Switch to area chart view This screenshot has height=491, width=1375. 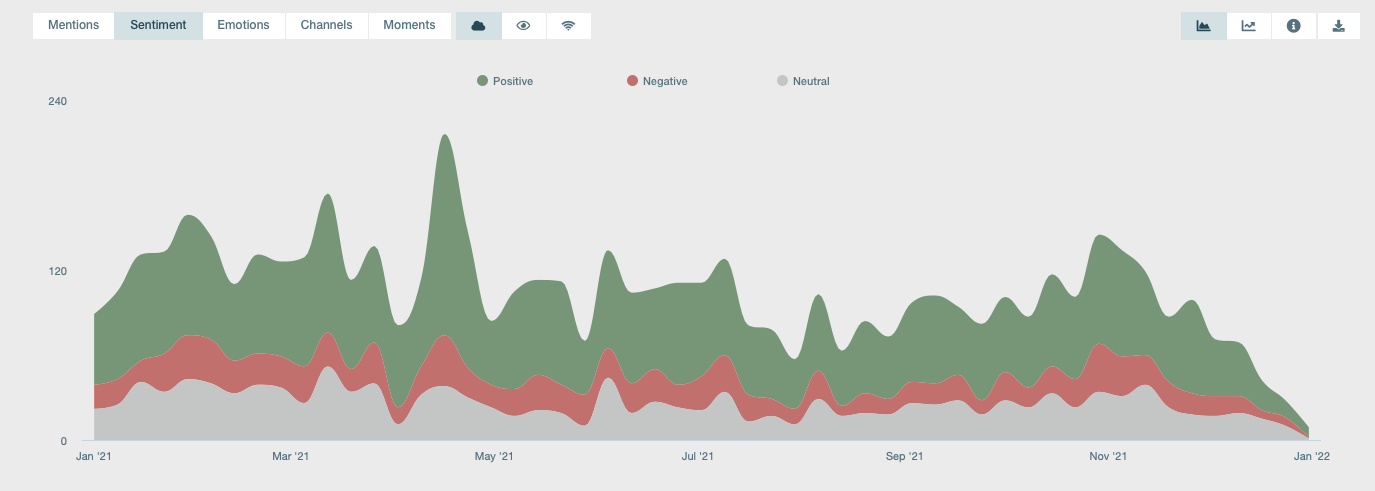1203,26
